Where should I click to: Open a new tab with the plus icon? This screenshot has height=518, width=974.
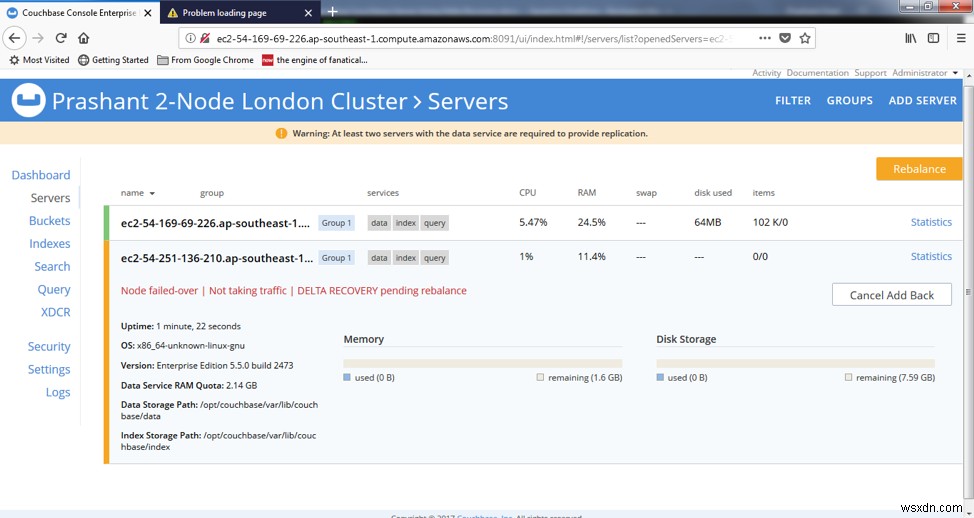pos(332,12)
